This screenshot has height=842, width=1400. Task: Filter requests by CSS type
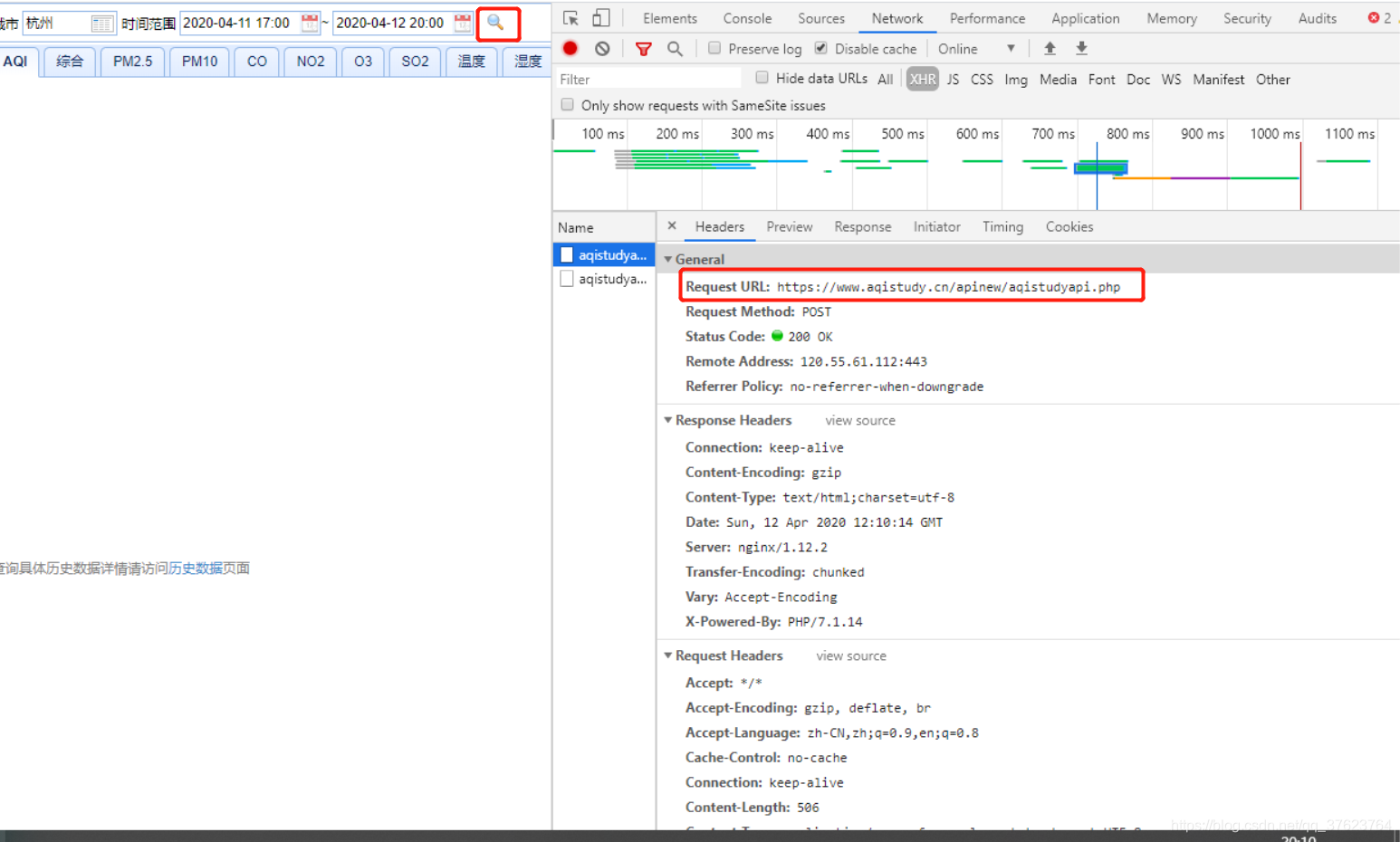(982, 80)
